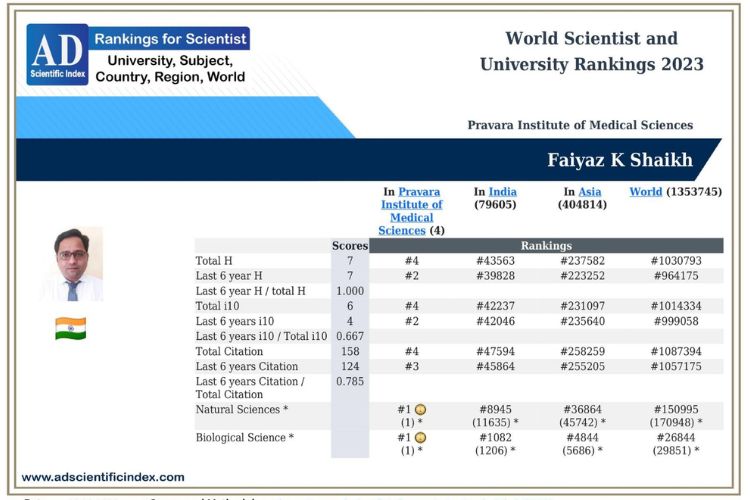
Task: Click the Total Citation row label
Action: click(x=229, y=351)
